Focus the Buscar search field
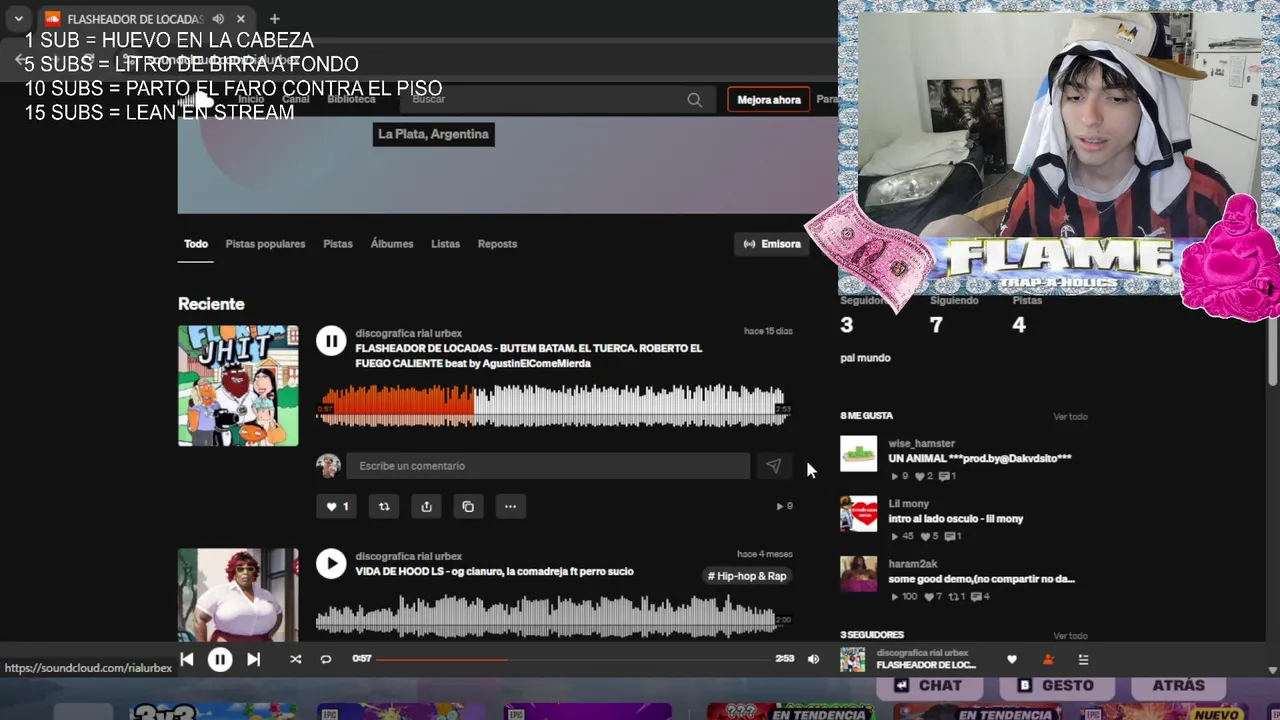Image resolution: width=1280 pixels, height=720 pixels. click(x=558, y=100)
